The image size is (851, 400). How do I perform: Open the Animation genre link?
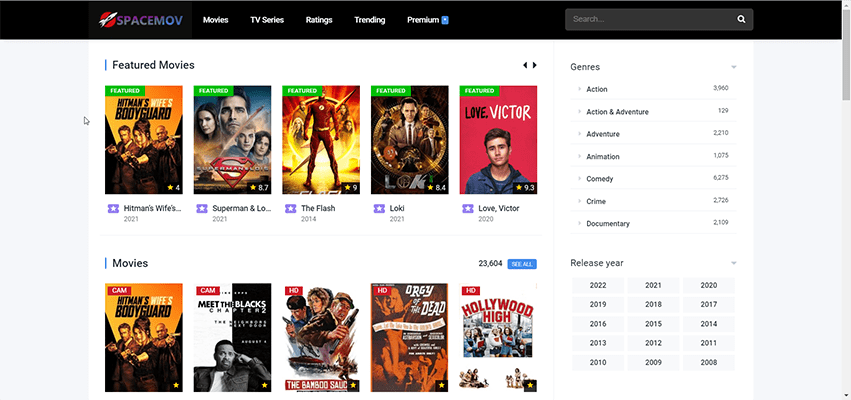click(x=602, y=156)
